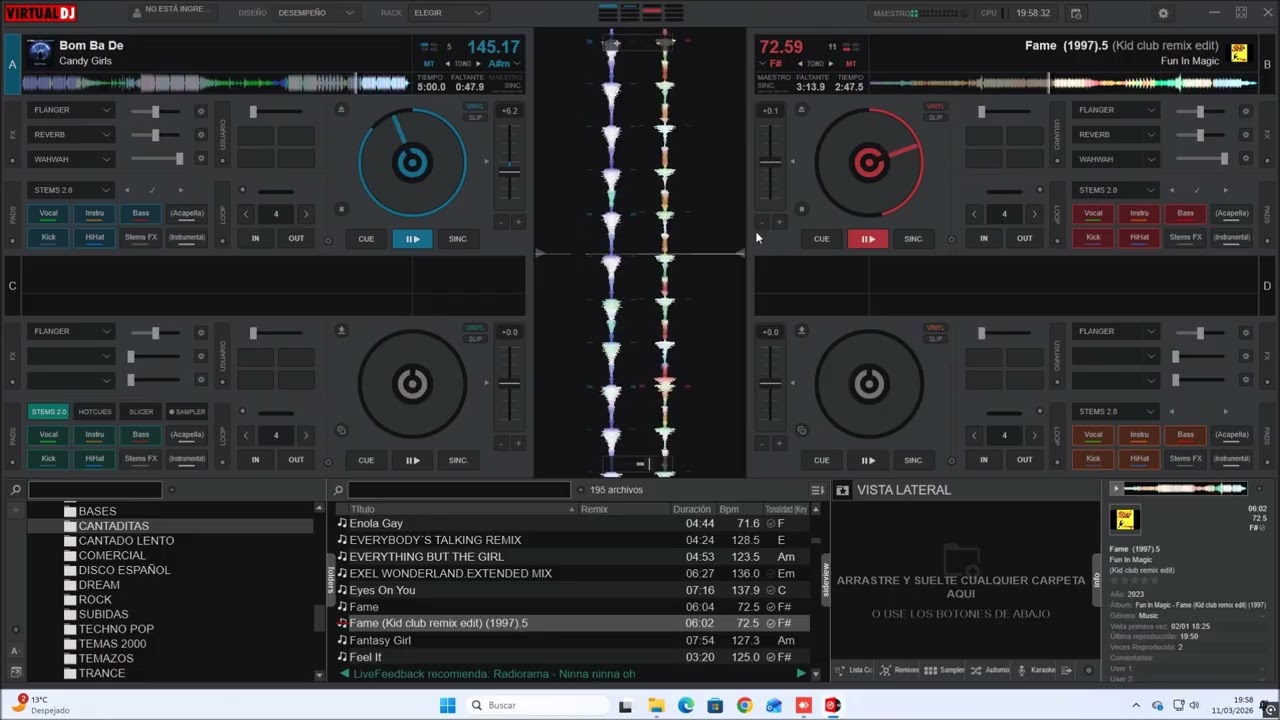Toggle the Kick stem pad on deck A
1280x720 pixels.
(48, 237)
